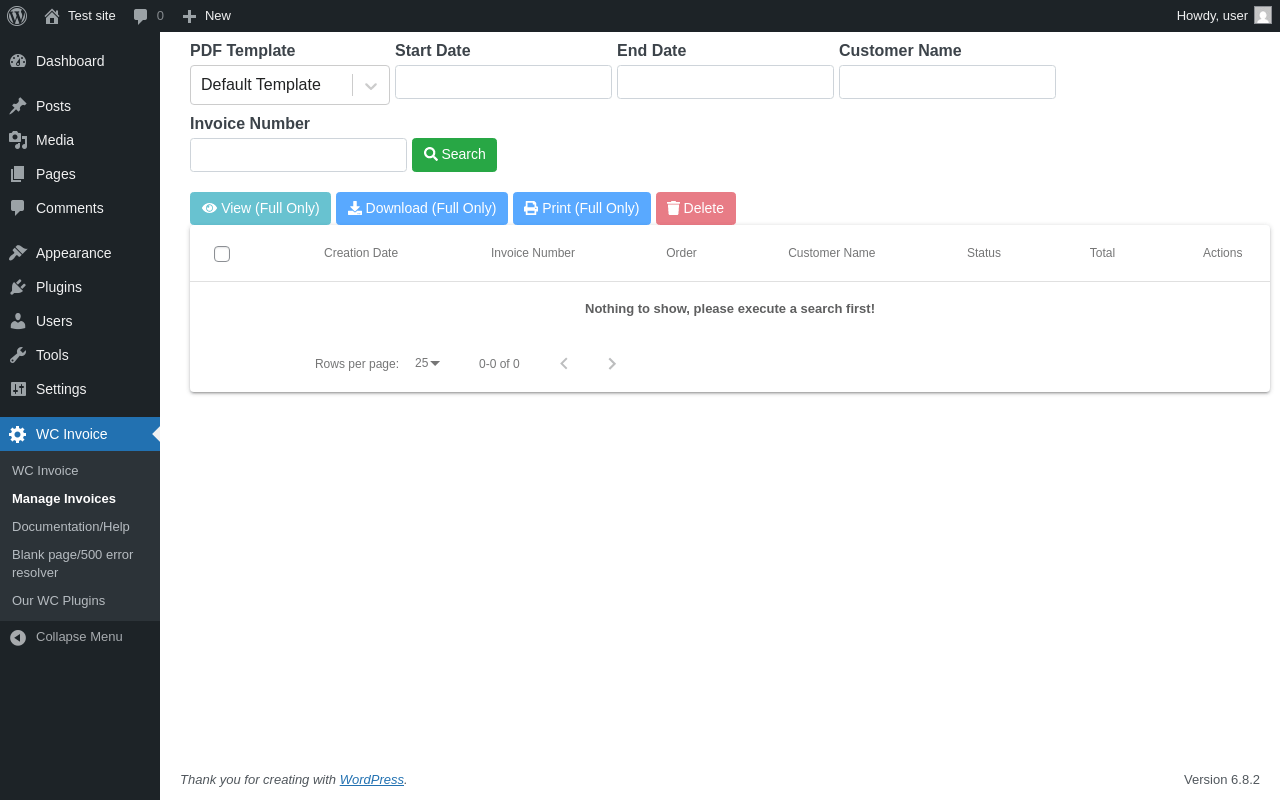Click the Creation Date column header

(x=361, y=253)
